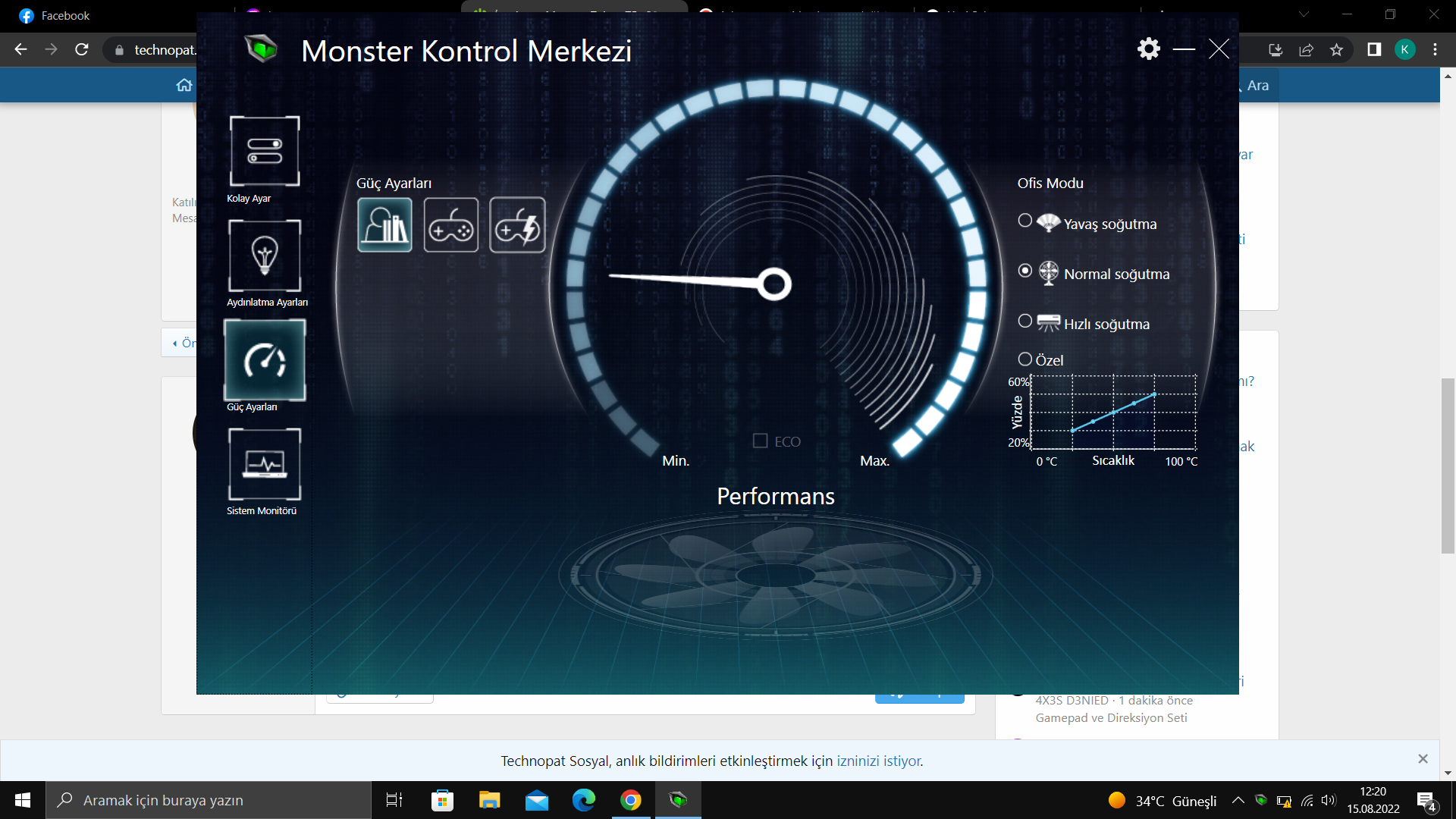
Task: Select Güç Ayarları gauge icon
Action: click(x=265, y=360)
